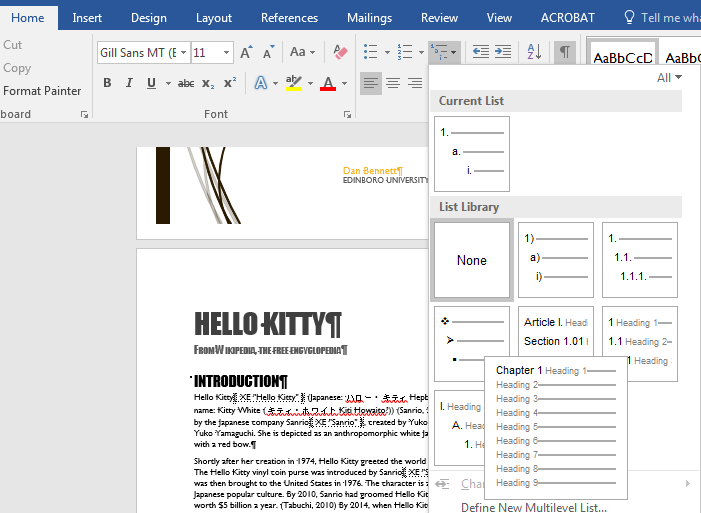
Task: Apply strikethrough to text
Action: tap(185, 84)
